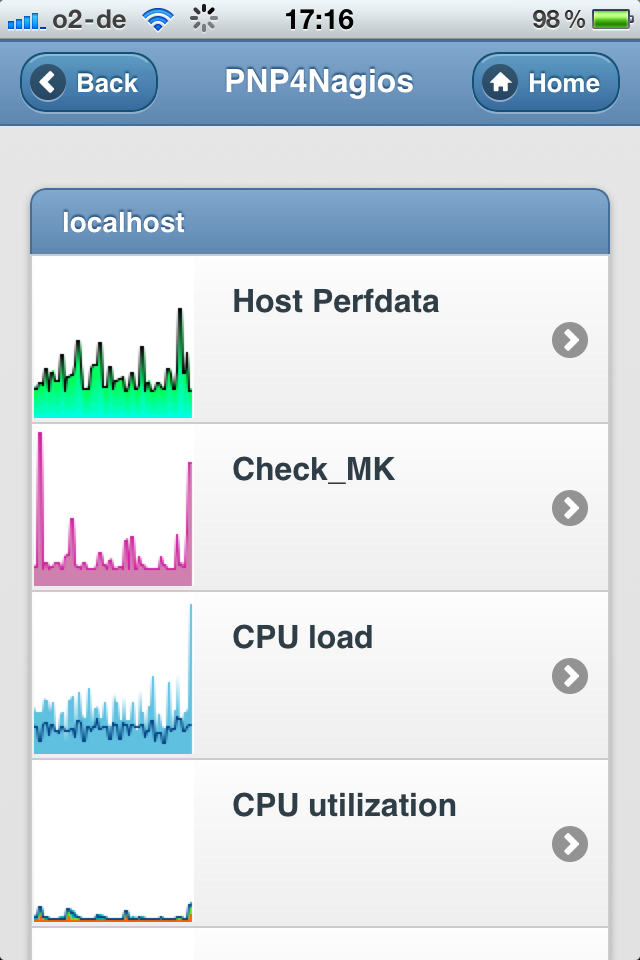Select the Host Perfdata green graph thumbnail
Screen dimensions: 640x960
[113, 339]
